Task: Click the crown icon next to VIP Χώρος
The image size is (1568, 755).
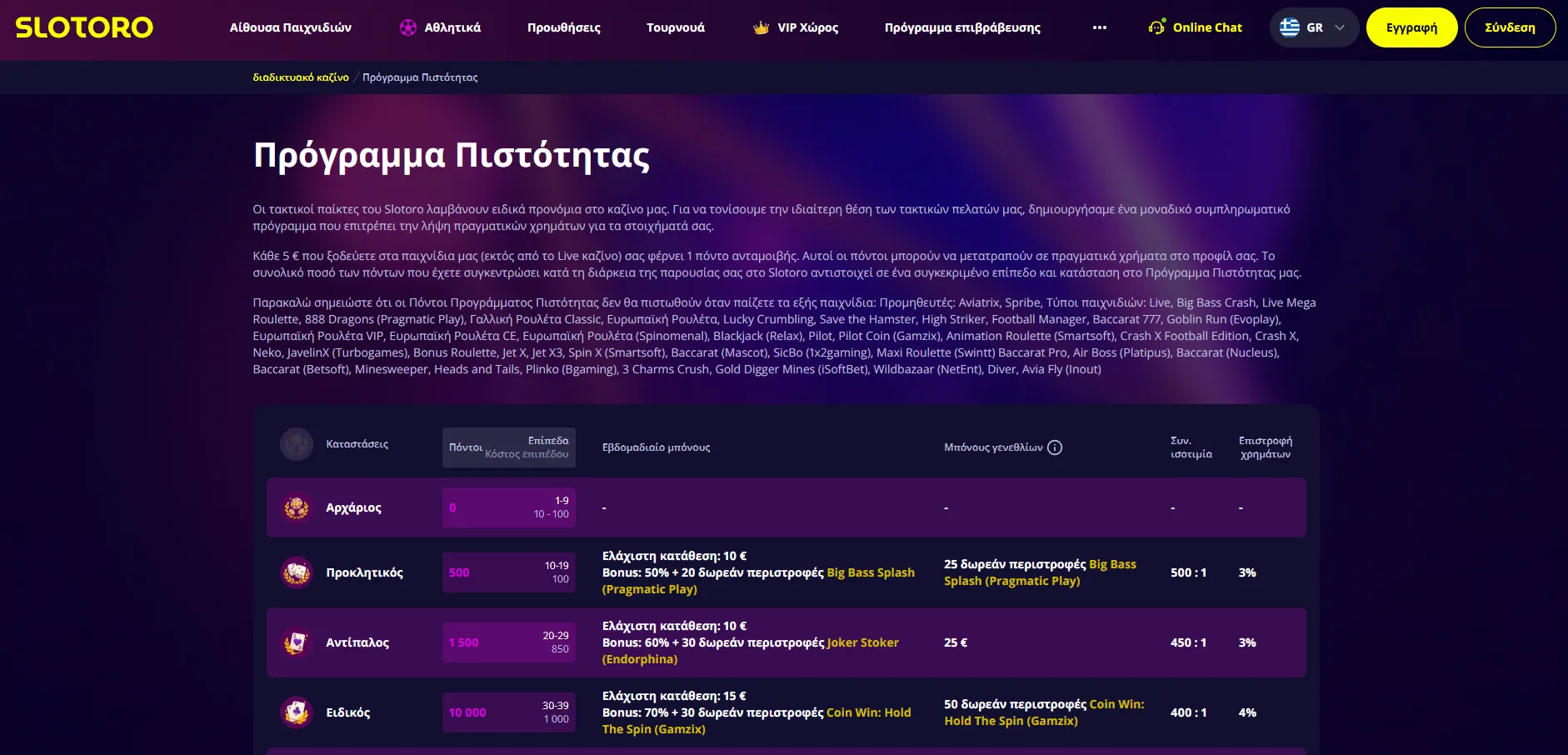Action: pyautogui.click(x=761, y=27)
